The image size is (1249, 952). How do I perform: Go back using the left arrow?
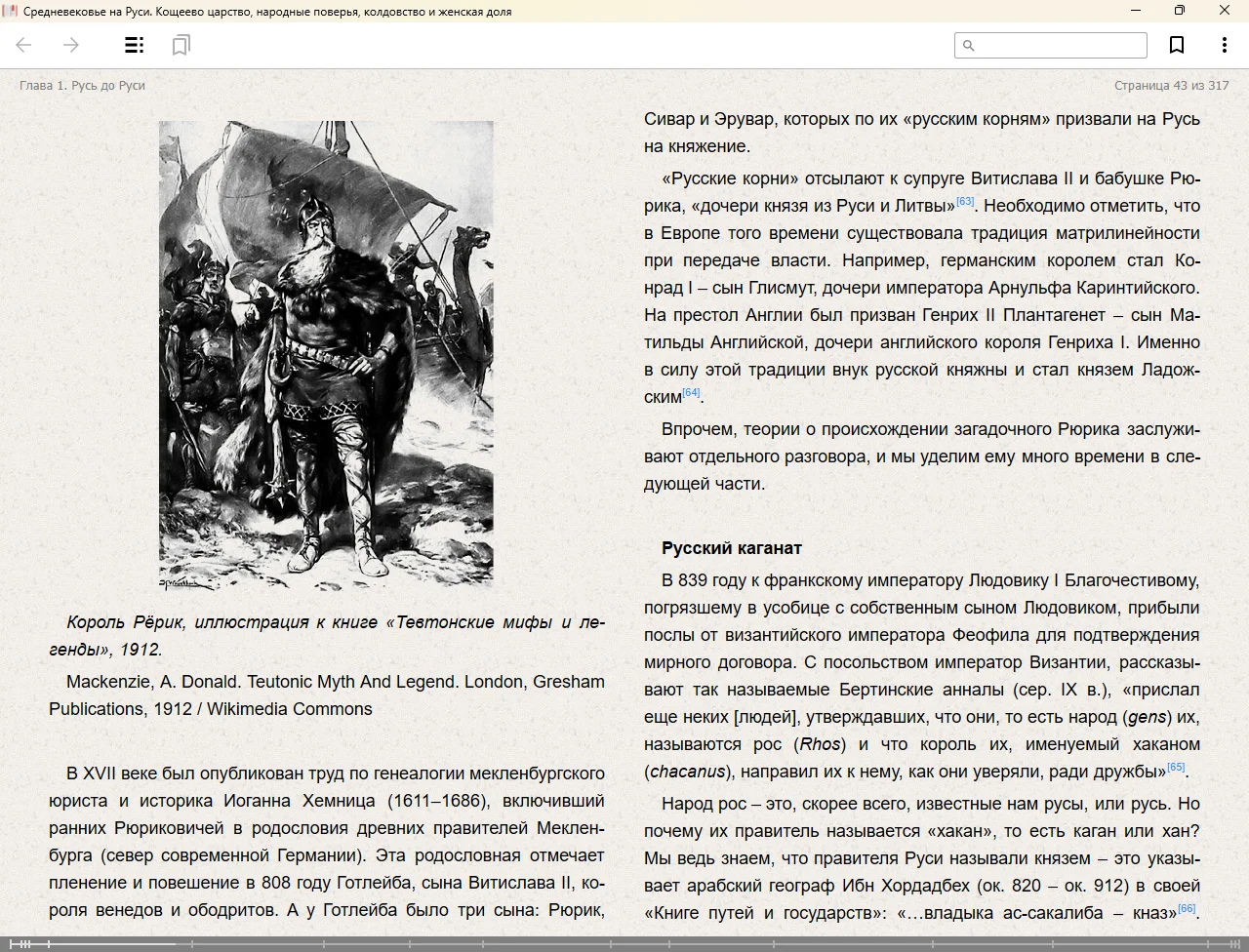tap(24, 45)
